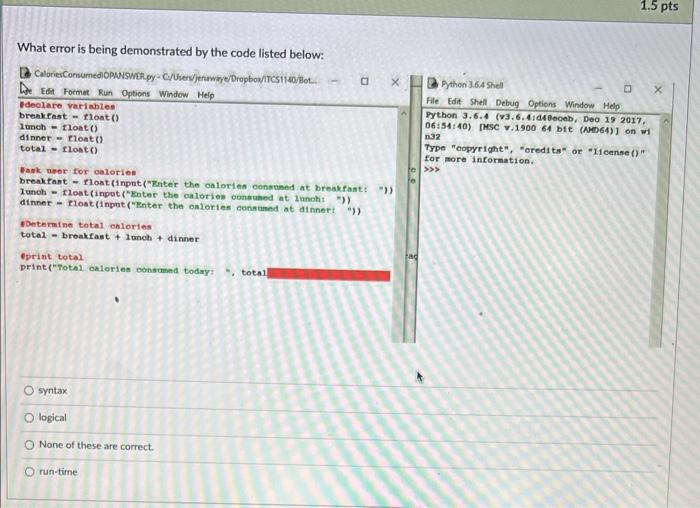
Task: Click the 'dinner = float()' code line
Action: coord(61,138)
